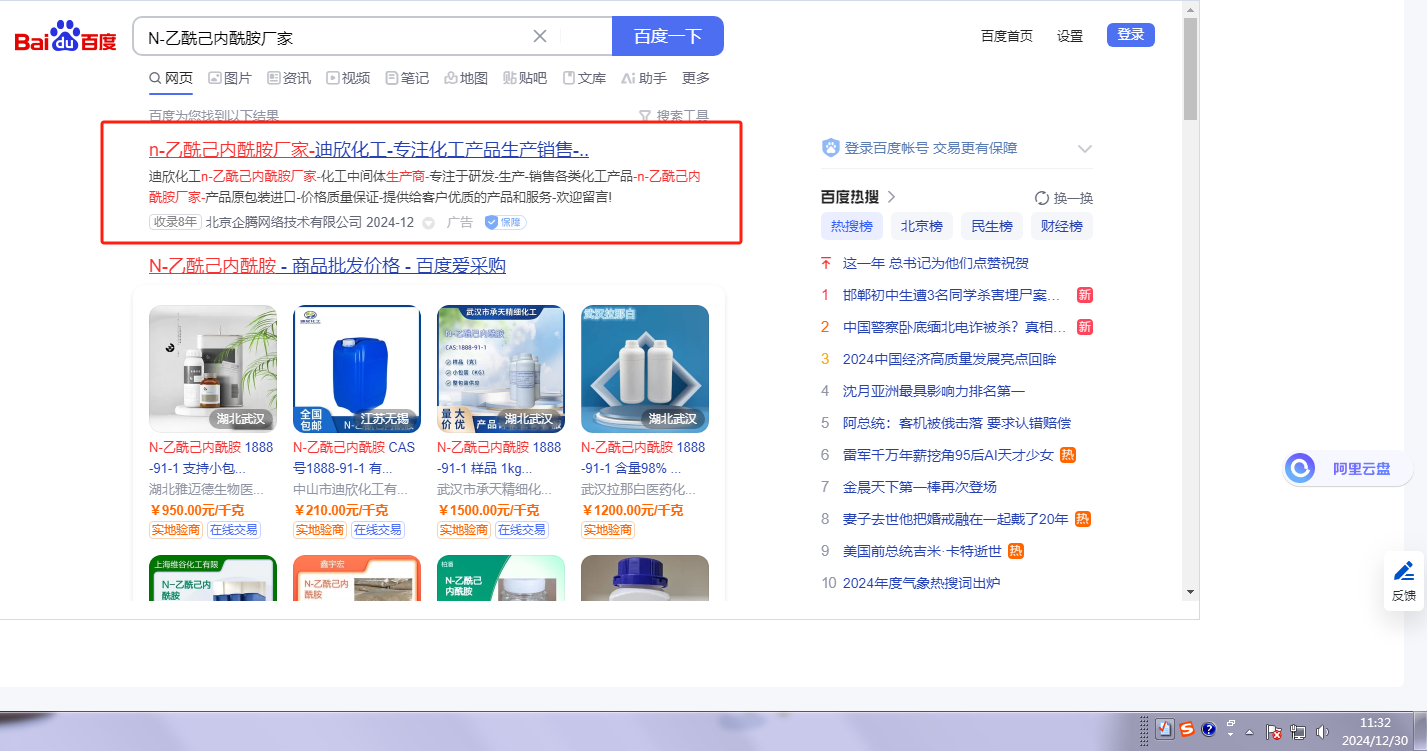Expand the 百度热搜 arrow
The width and height of the screenshot is (1427, 751).
pyautogui.click(x=891, y=197)
